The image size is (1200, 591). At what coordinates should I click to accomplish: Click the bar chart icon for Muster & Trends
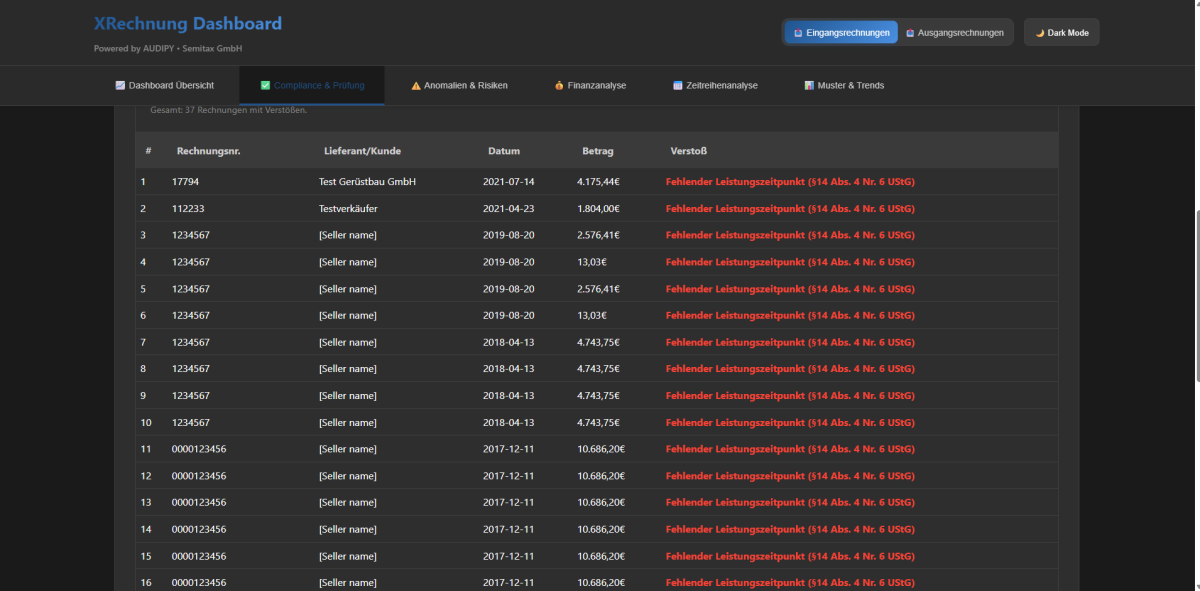809,86
